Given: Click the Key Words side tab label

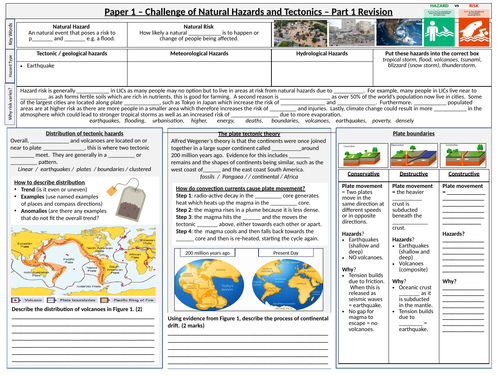Looking at the screenshot, I should coord(10,34).
